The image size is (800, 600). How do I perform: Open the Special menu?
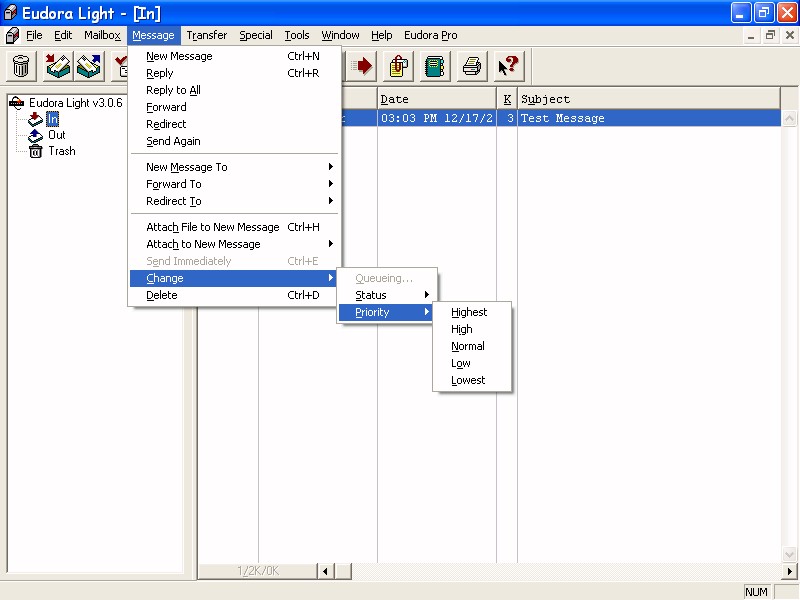(x=256, y=35)
